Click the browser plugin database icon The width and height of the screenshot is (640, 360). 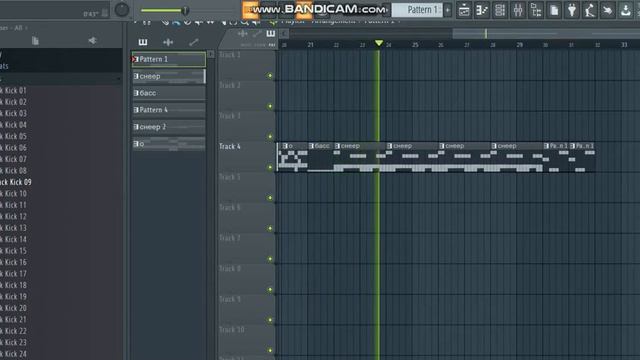click(x=92, y=40)
